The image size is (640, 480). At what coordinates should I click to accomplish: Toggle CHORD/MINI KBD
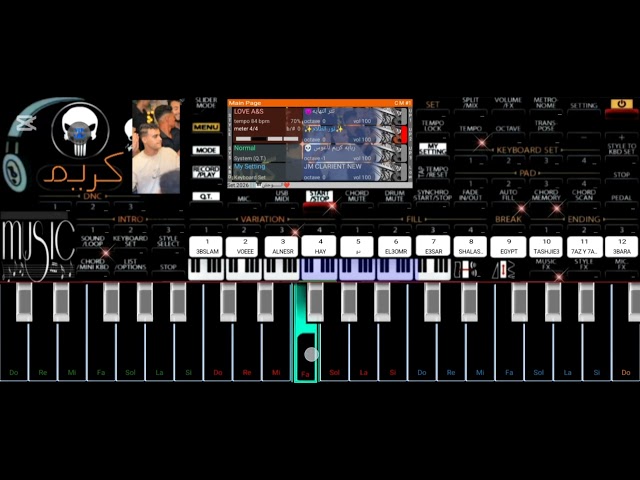[93, 264]
